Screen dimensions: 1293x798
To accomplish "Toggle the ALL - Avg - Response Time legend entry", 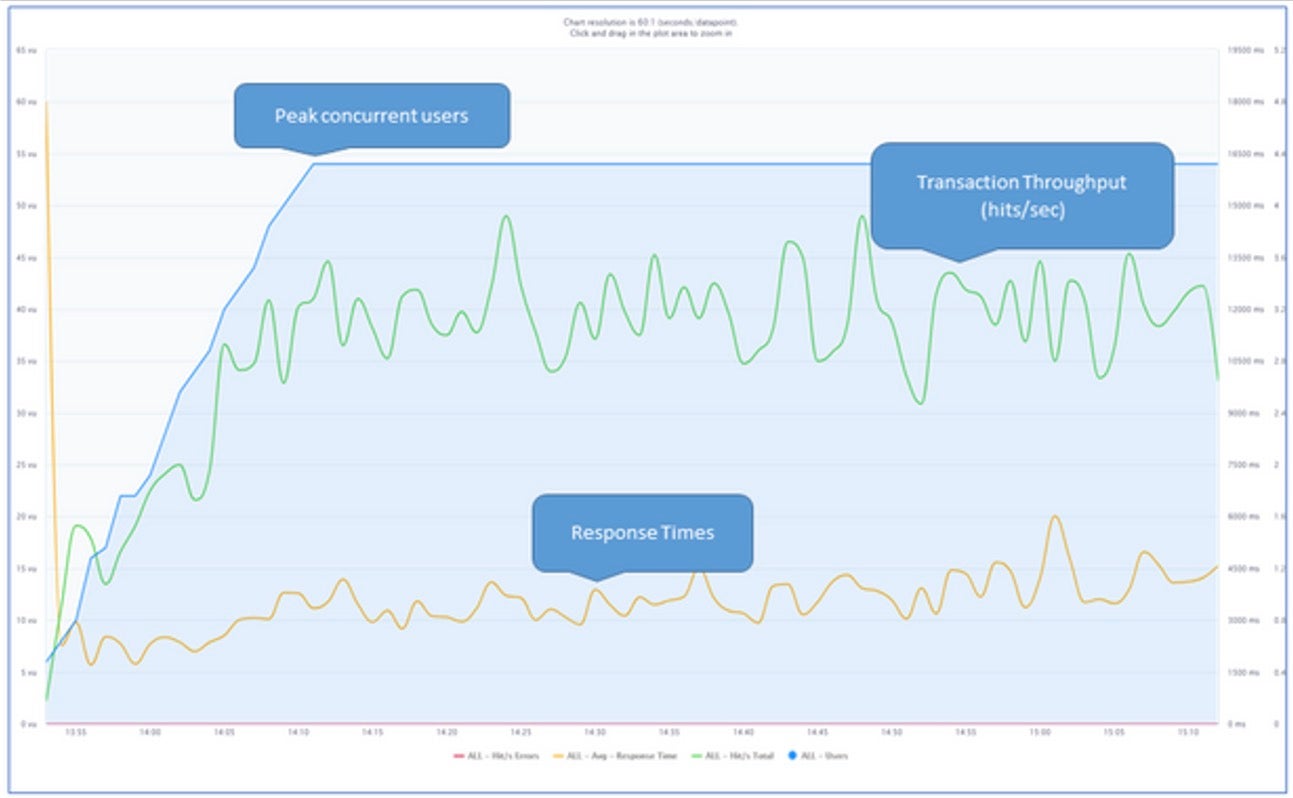I will (620, 756).
